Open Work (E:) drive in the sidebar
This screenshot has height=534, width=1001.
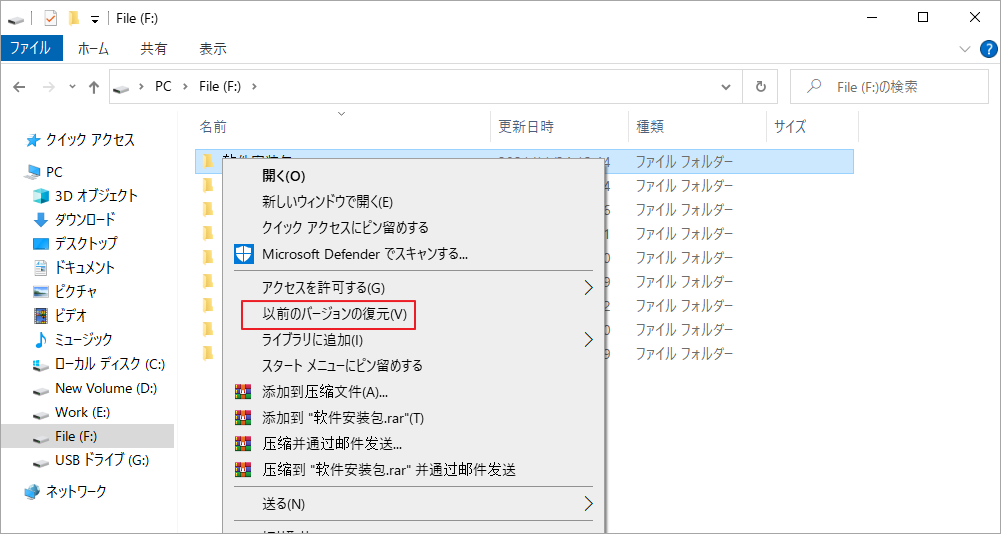[x=72, y=412]
